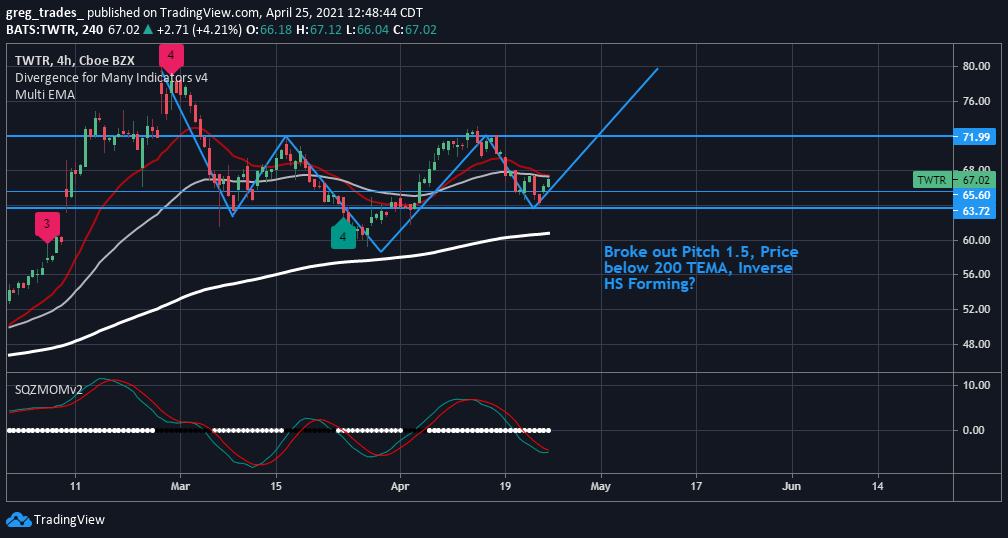
Task: Click the '17' date axis label
Action: (697, 487)
